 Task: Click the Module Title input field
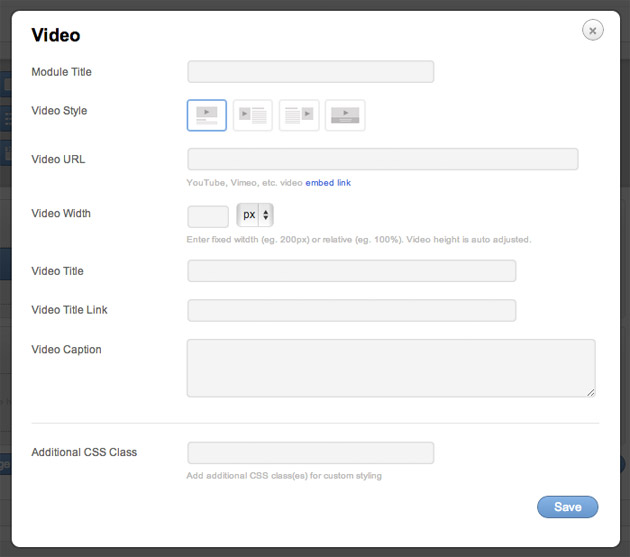(x=311, y=72)
